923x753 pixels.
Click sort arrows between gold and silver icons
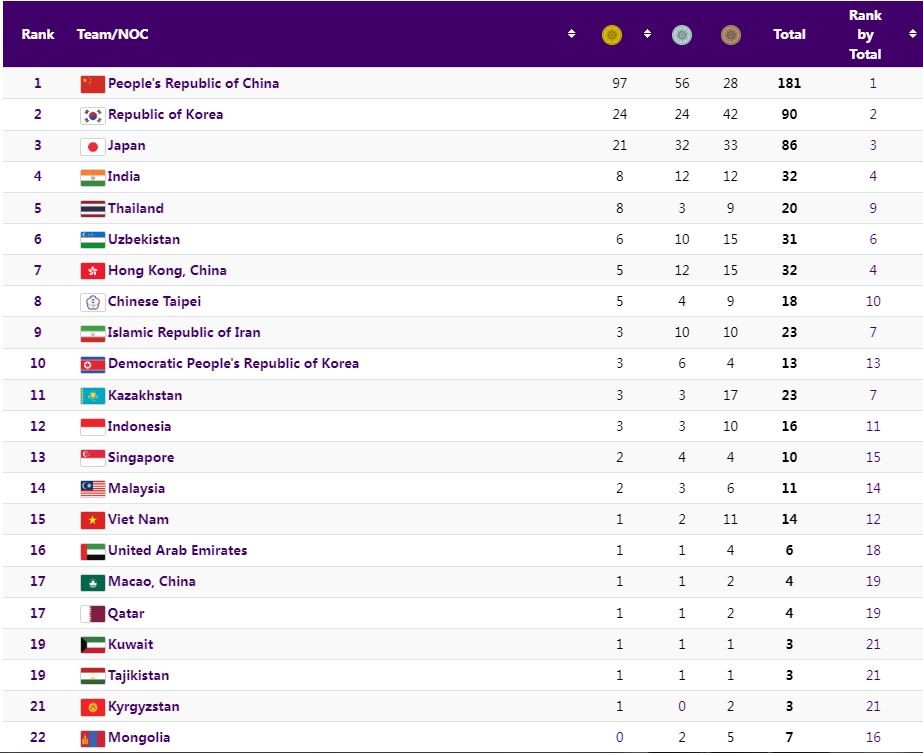click(x=647, y=34)
